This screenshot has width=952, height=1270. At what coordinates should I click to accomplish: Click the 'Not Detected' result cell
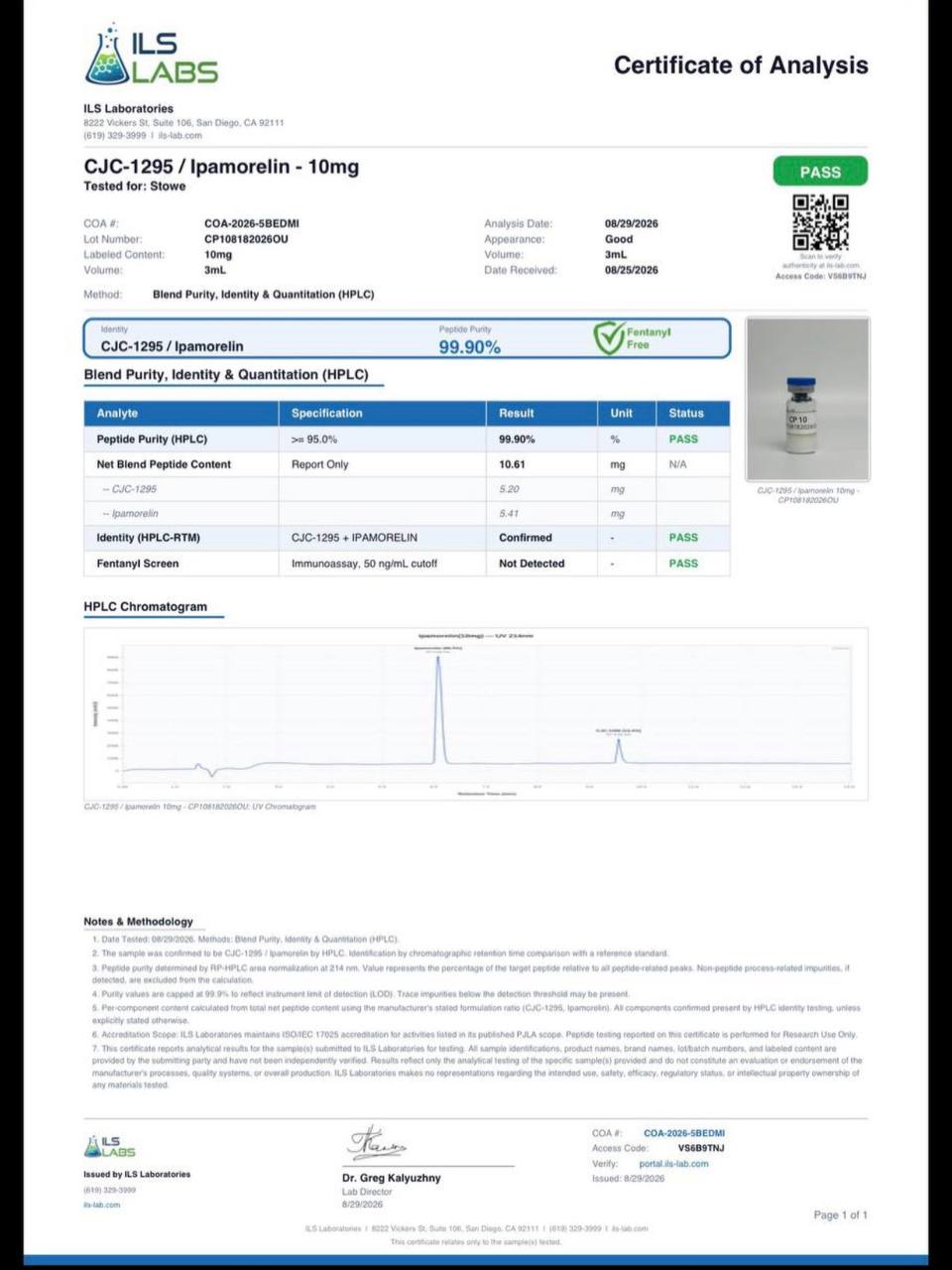532,564
